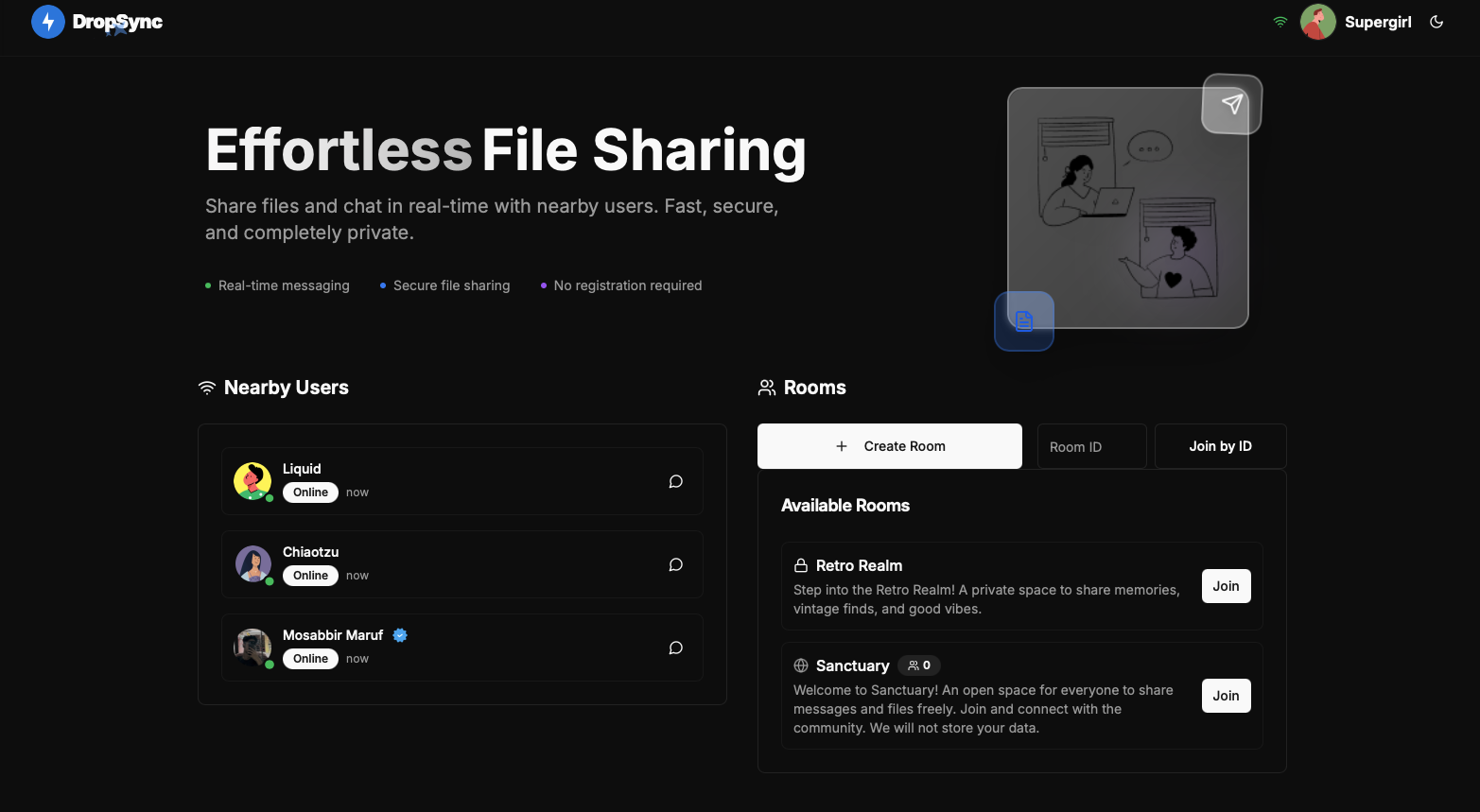The height and width of the screenshot is (812, 1480).
Task: Click Chiaotzu's green presence dot
Action: (268, 579)
